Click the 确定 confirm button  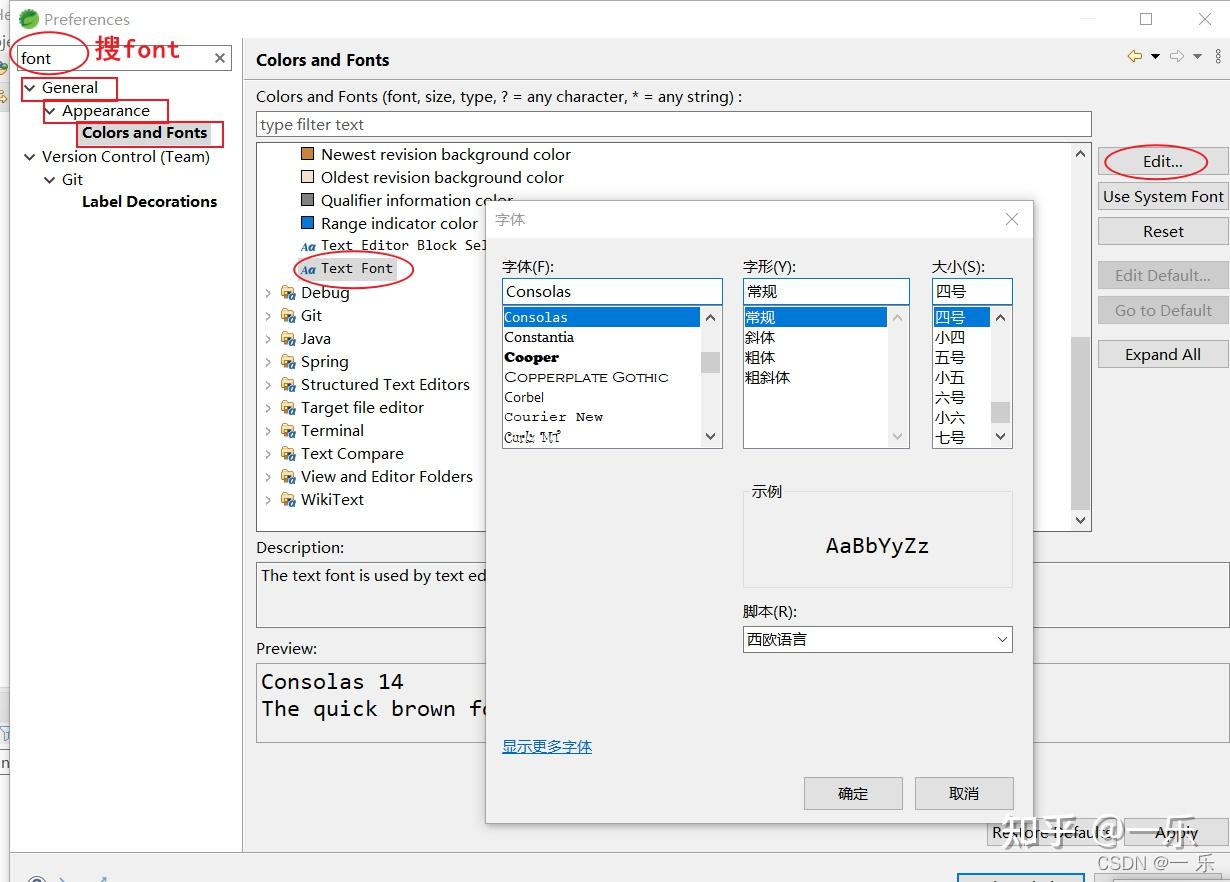[853, 794]
